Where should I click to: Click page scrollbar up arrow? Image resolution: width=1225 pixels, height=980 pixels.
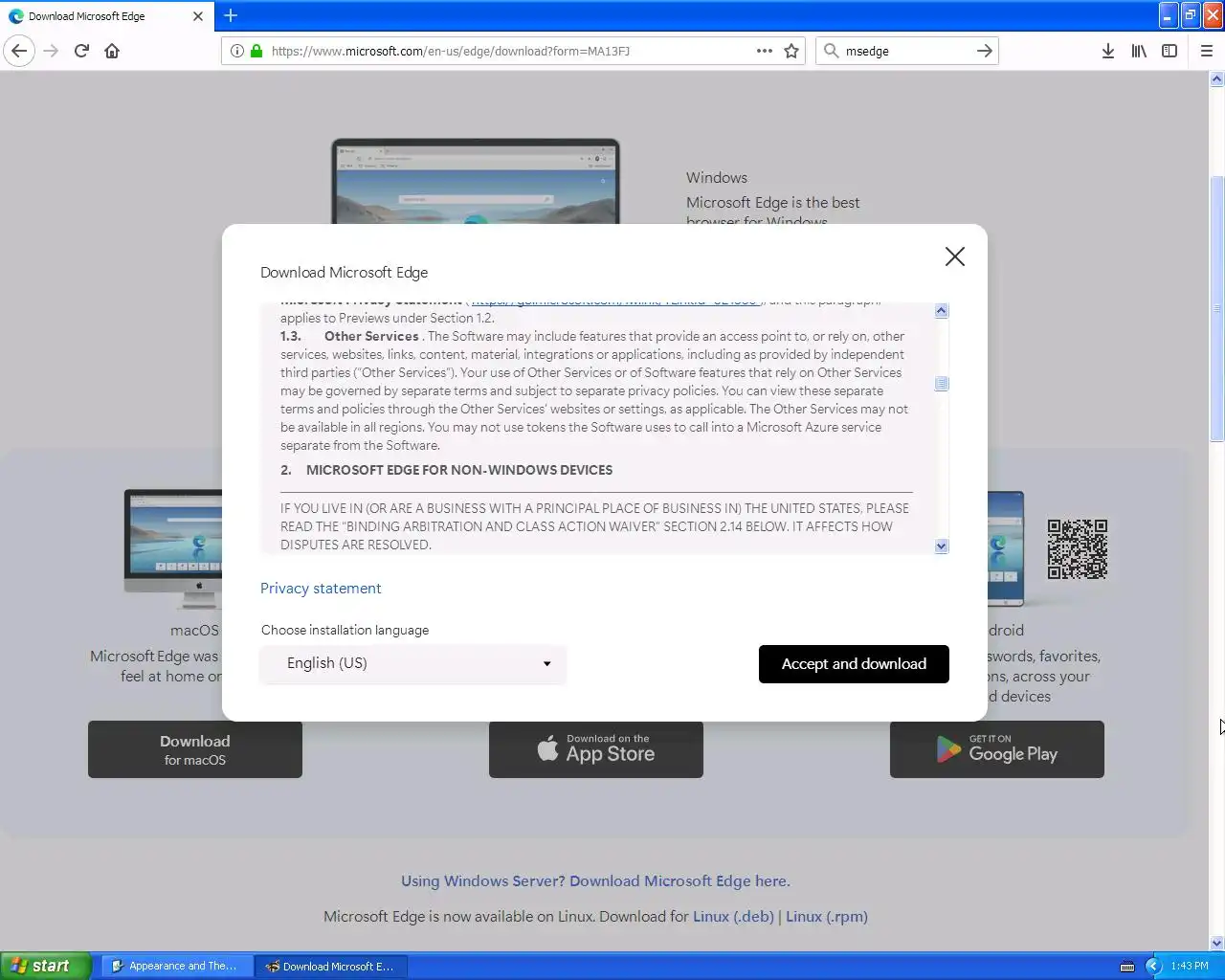click(x=1217, y=79)
